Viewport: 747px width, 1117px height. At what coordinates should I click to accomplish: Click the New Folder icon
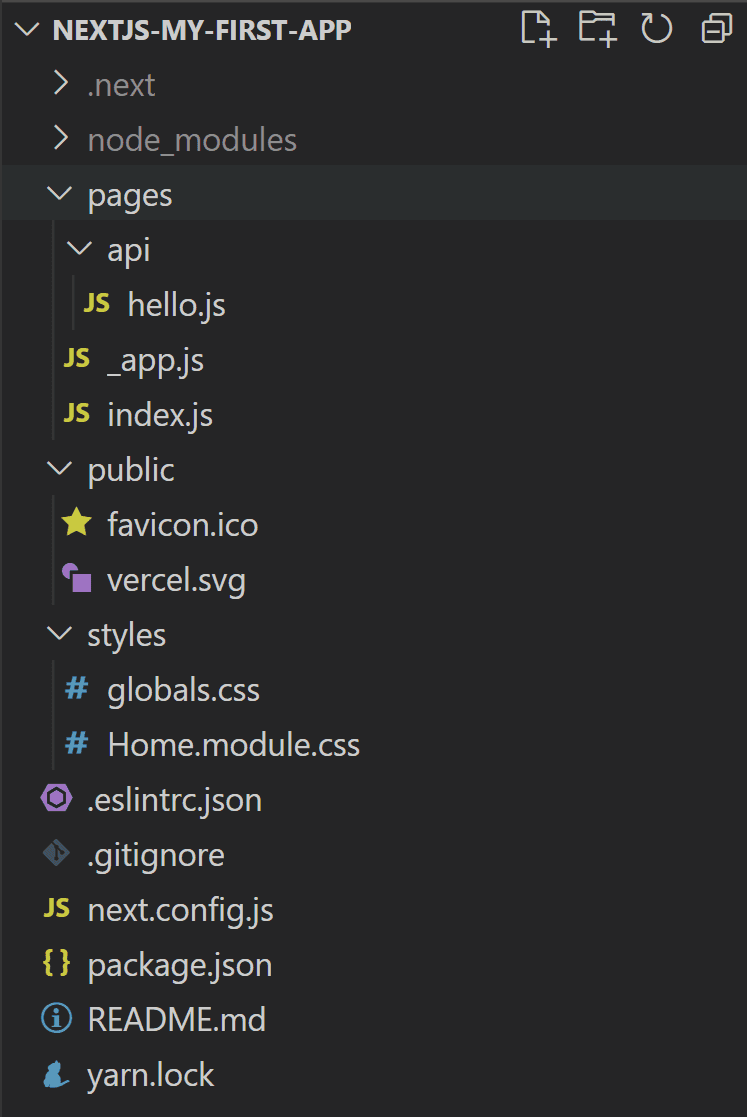[x=597, y=29]
